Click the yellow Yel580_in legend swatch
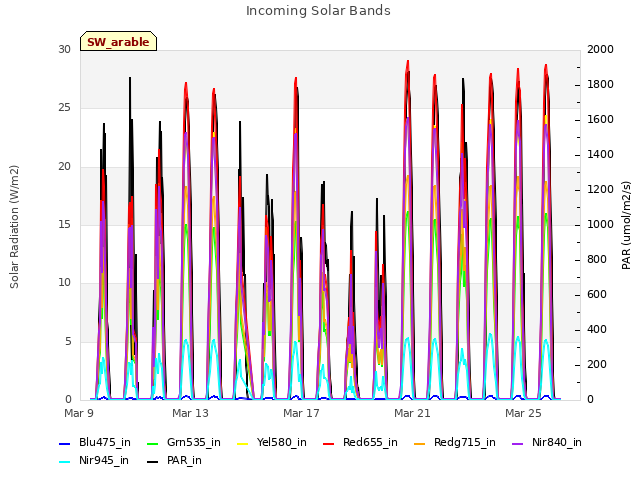The height and width of the screenshot is (480, 640). point(242,444)
